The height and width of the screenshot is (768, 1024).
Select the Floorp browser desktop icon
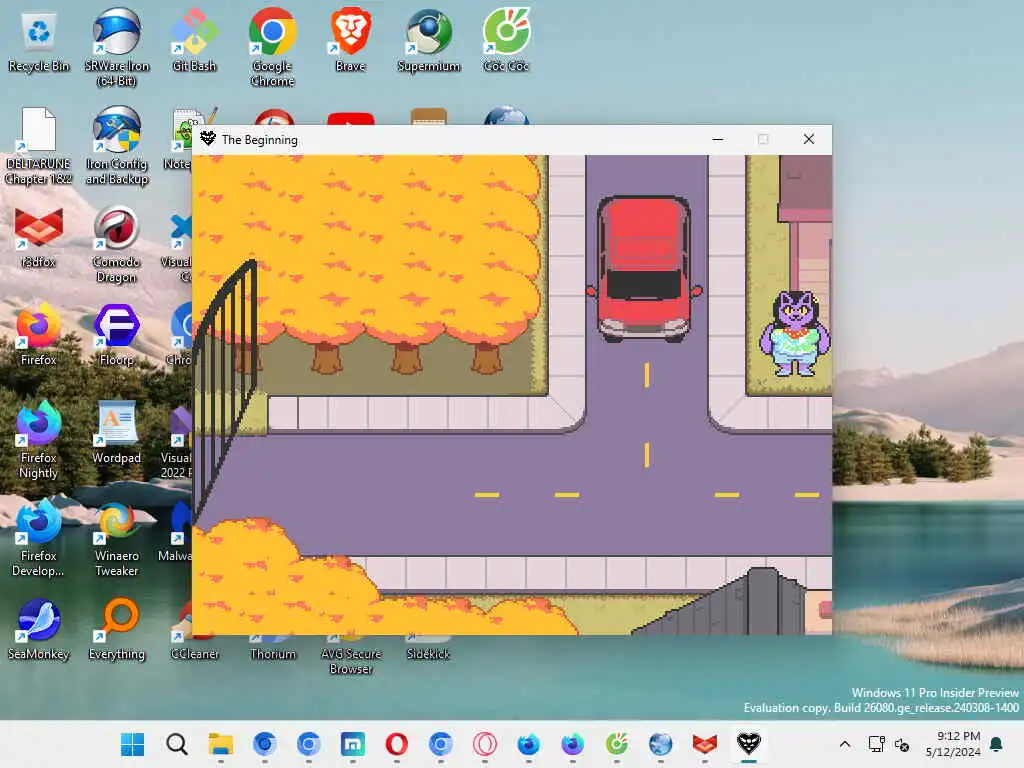coord(117,334)
